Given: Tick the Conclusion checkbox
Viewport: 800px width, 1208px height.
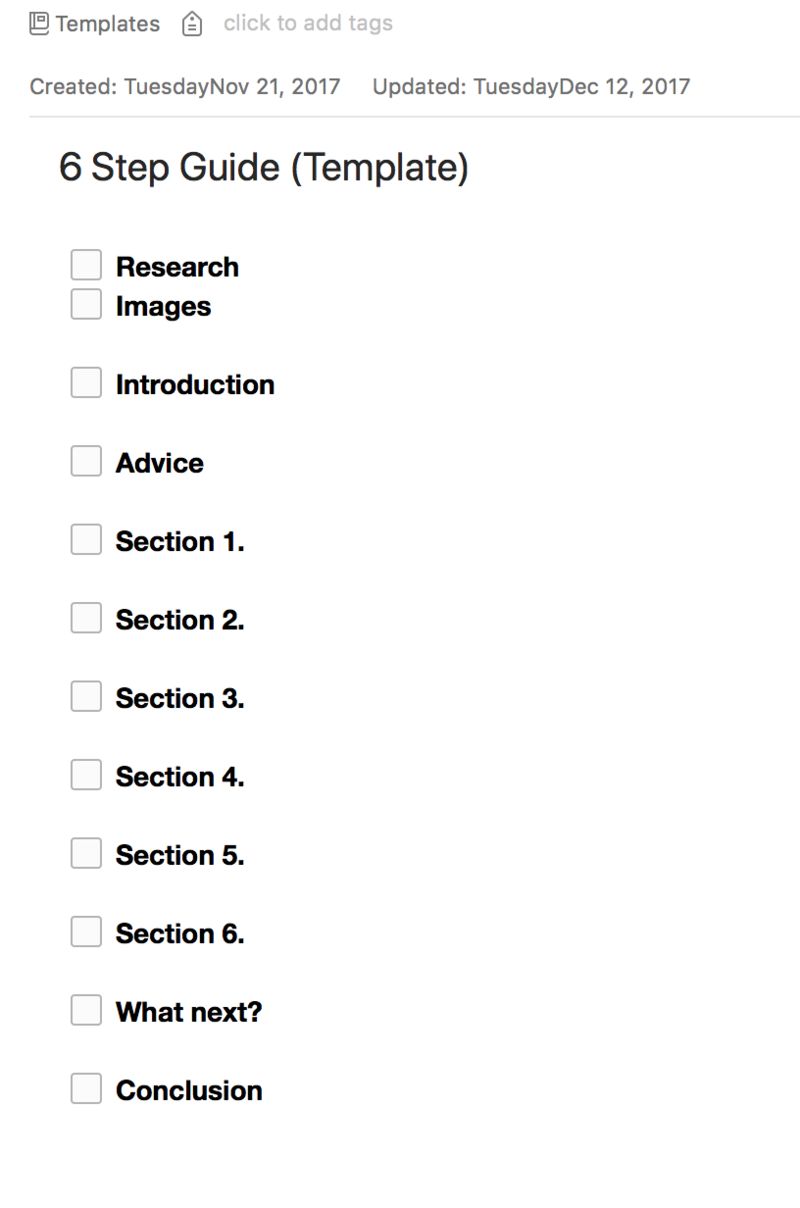Looking at the screenshot, I should tap(86, 1088).
